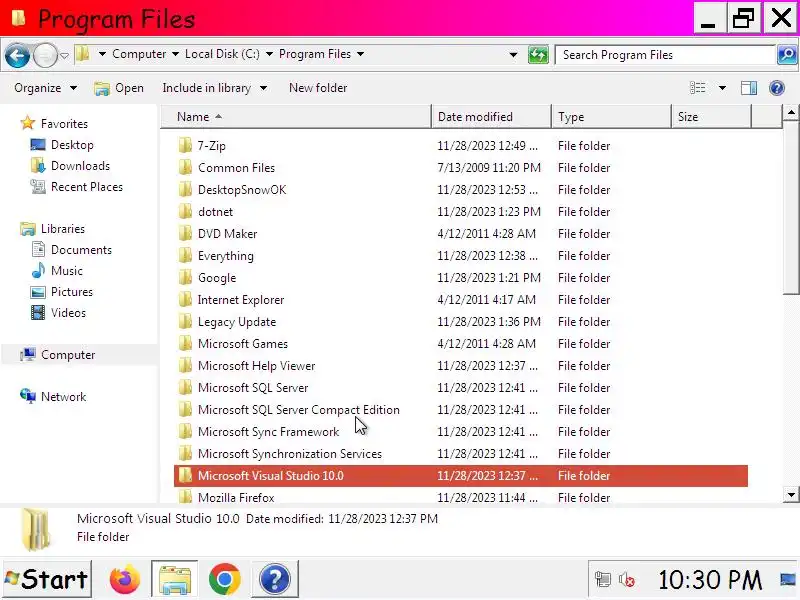Create a New folder
Image resolution: width=800 pixels, height=600 pixels.
tap(318, 88)
